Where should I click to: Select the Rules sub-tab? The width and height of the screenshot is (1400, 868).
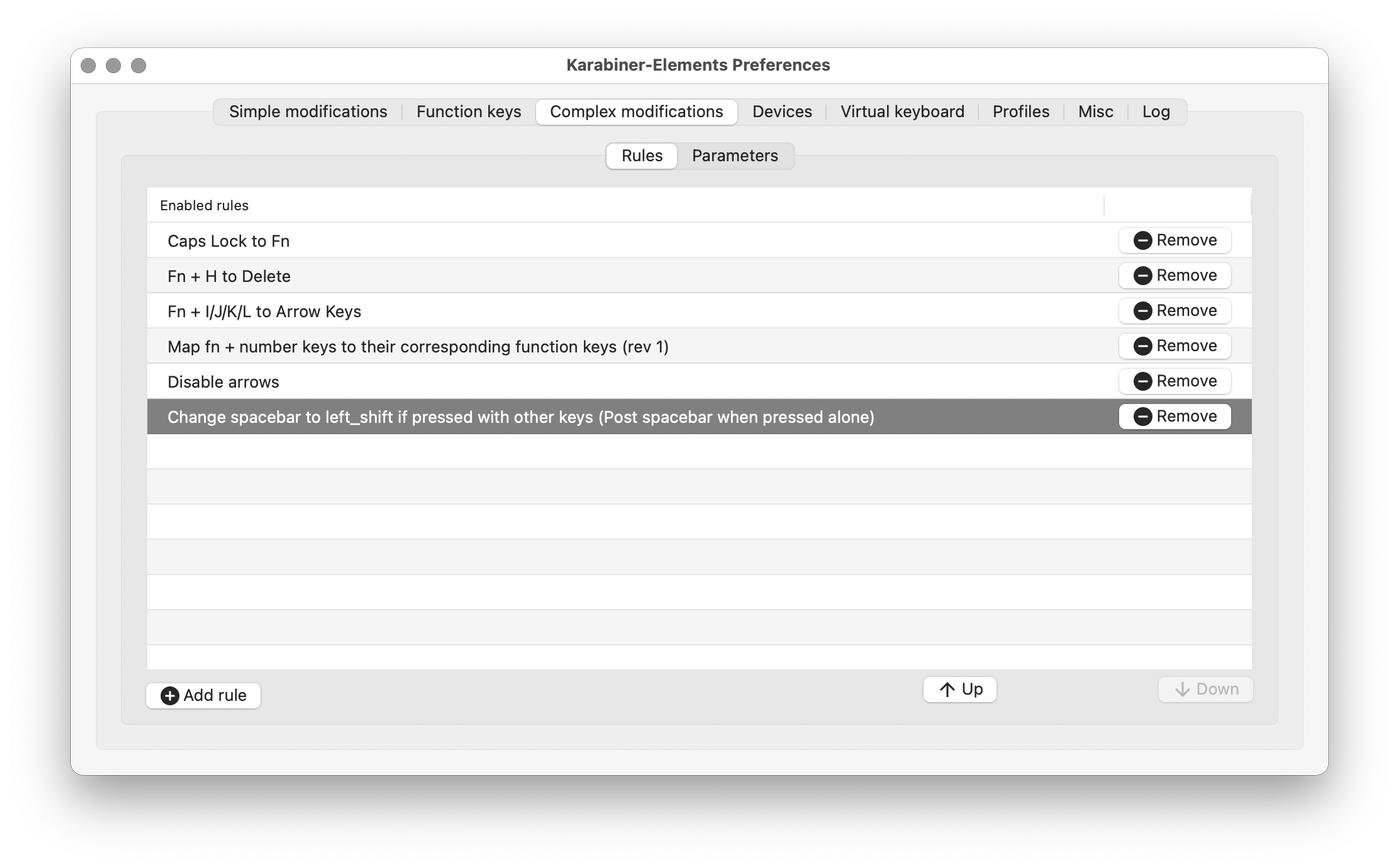click(x=642, y=156)
